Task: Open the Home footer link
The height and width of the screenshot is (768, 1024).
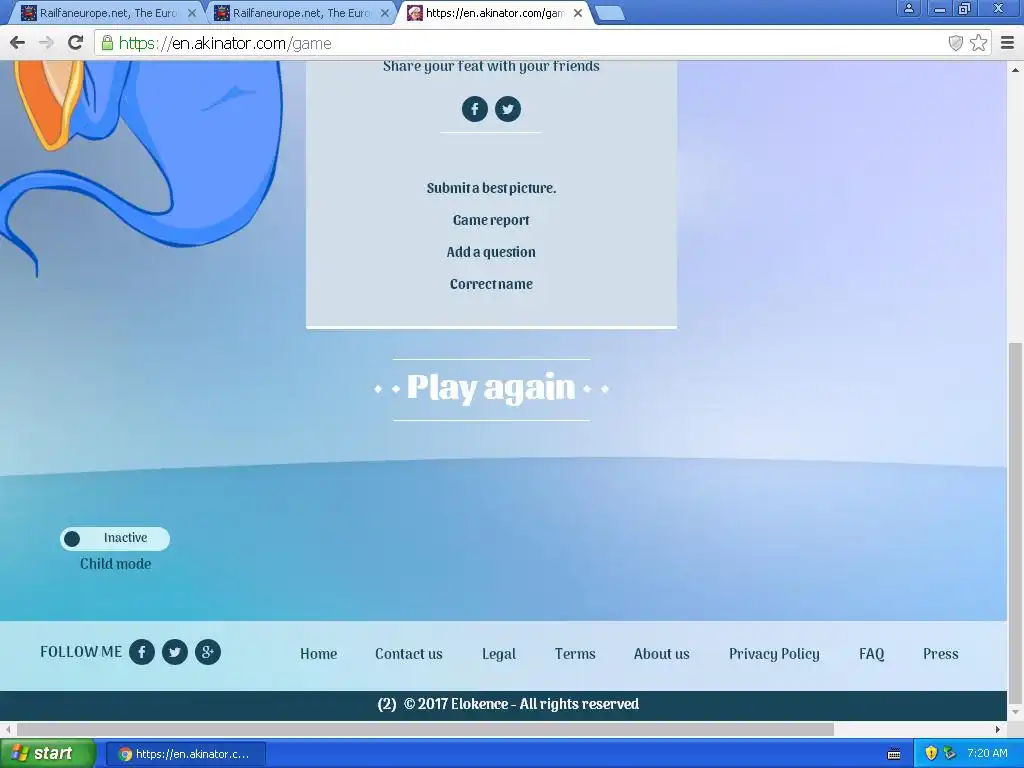Action: pos(319,654)
